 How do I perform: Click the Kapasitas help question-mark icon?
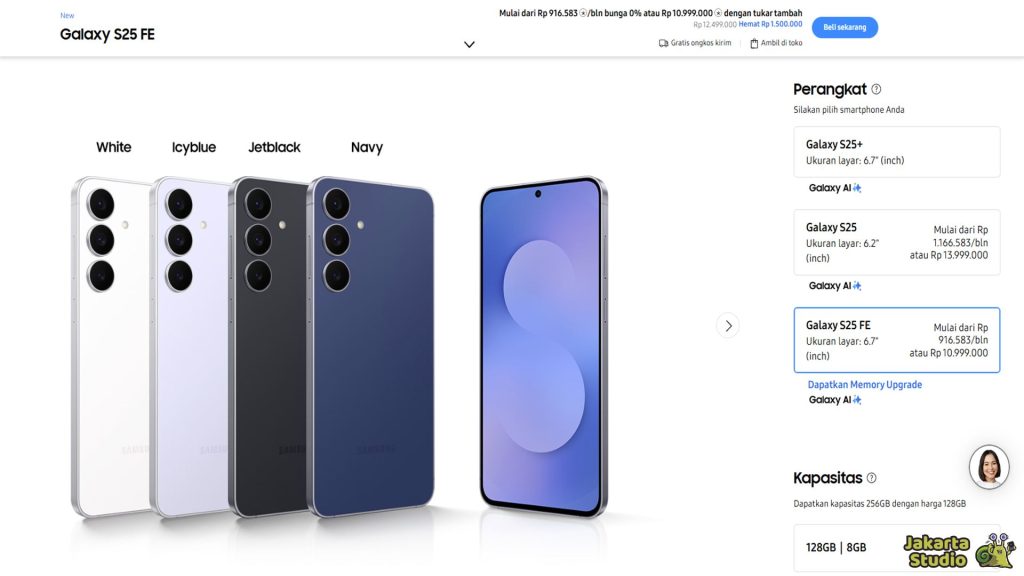pos(871,478)
